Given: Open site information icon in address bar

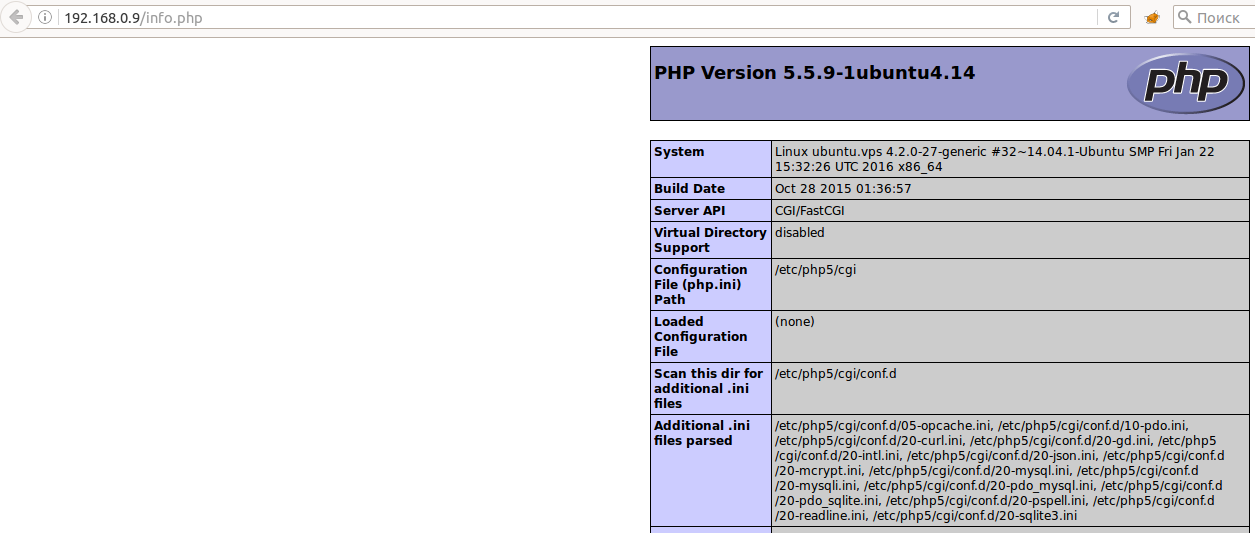Looking at the screenshot, I should [x=45, y=18].
